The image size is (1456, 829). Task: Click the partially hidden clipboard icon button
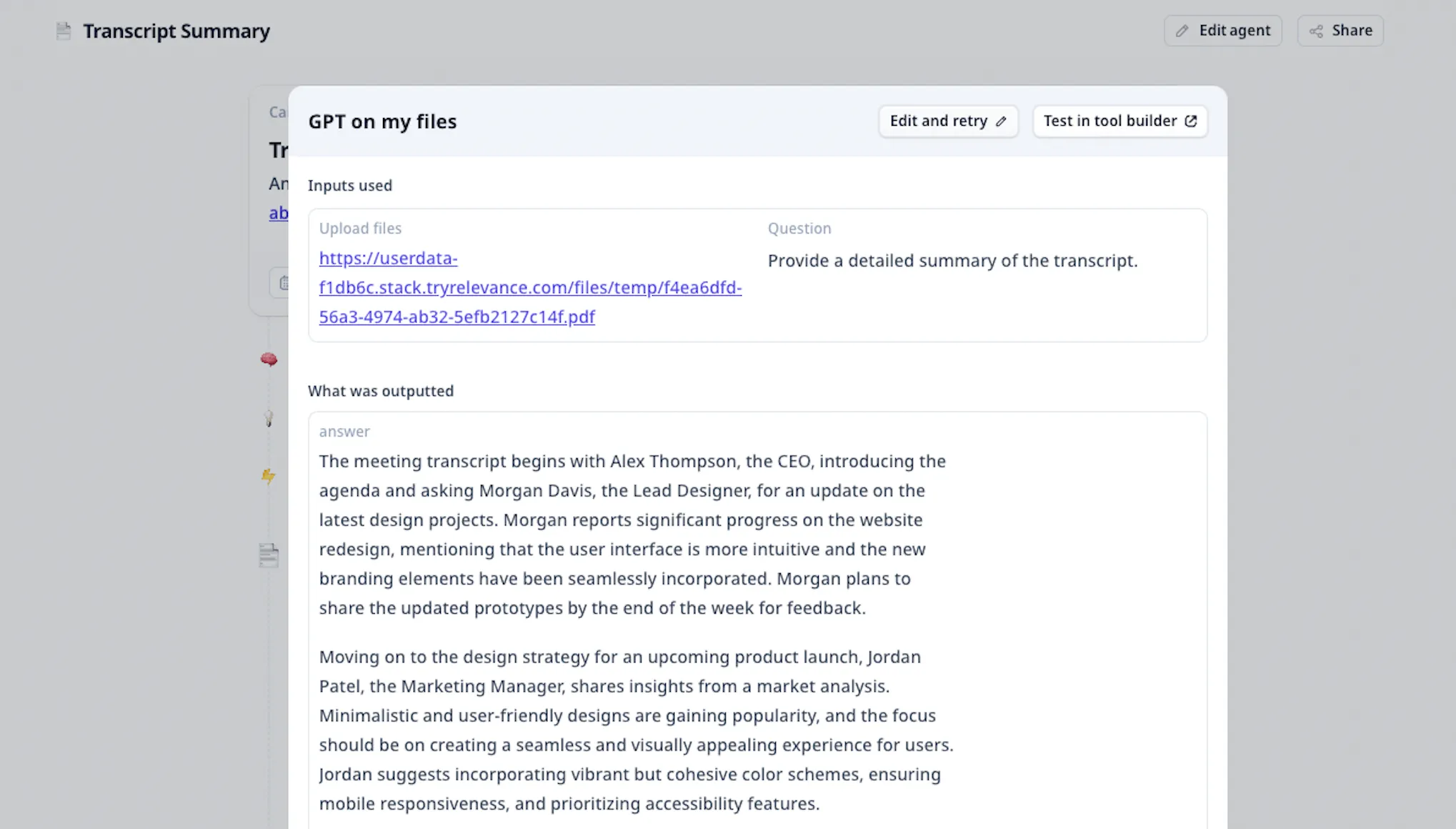pos(282,283)
